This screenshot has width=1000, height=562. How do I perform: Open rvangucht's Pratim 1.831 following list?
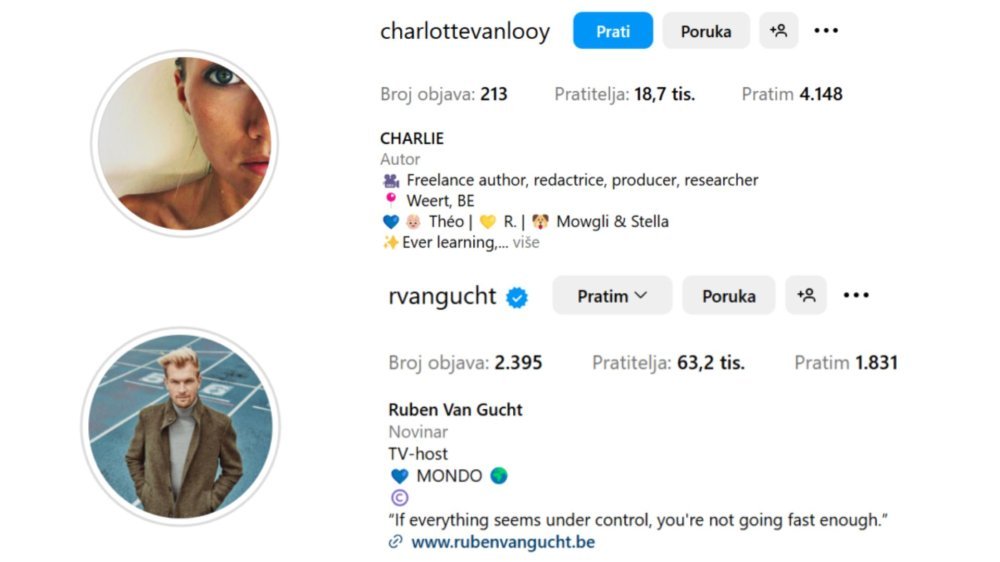click(846, 363)
